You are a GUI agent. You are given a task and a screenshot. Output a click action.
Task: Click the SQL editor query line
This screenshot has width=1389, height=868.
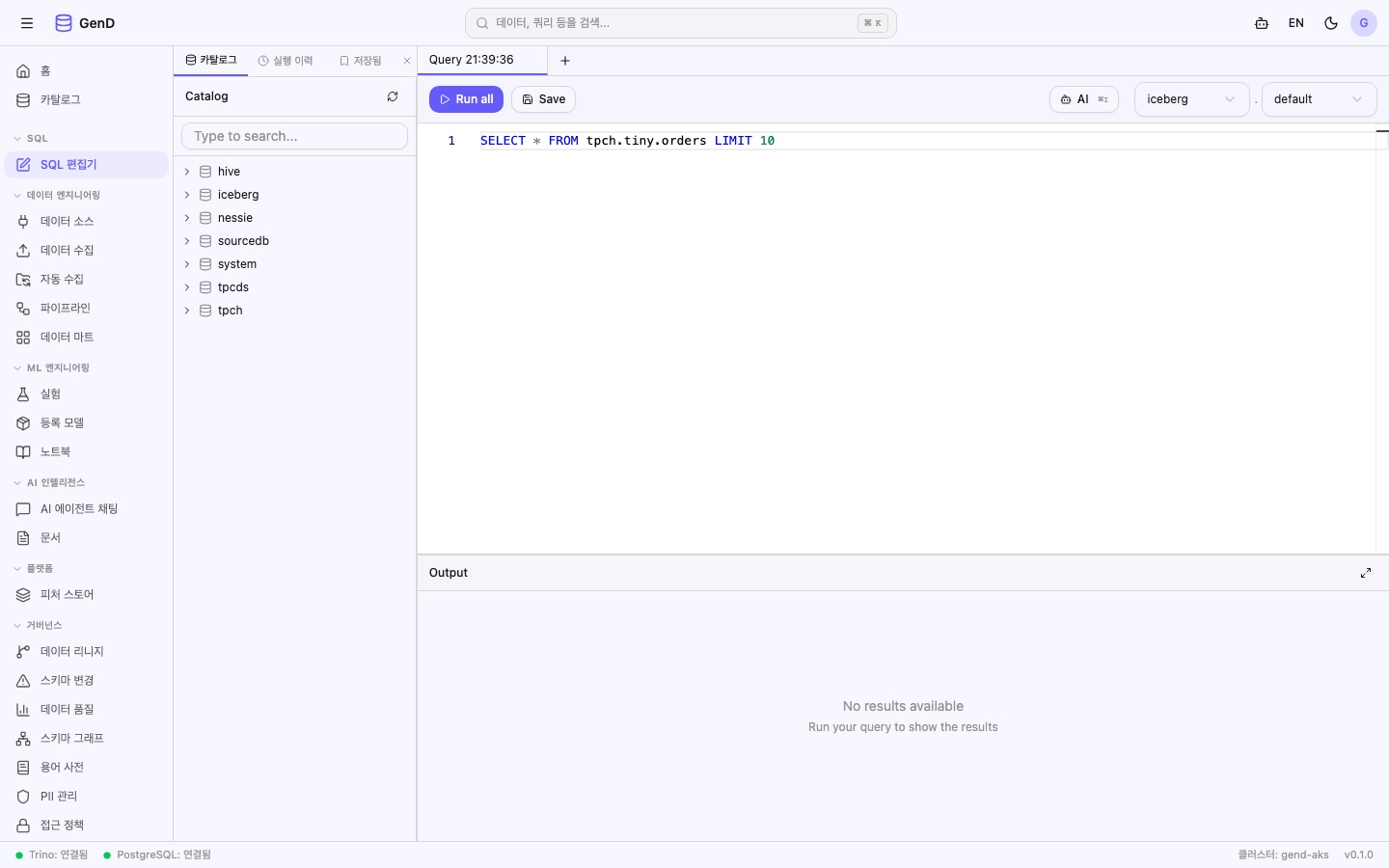tap(627, 141)
